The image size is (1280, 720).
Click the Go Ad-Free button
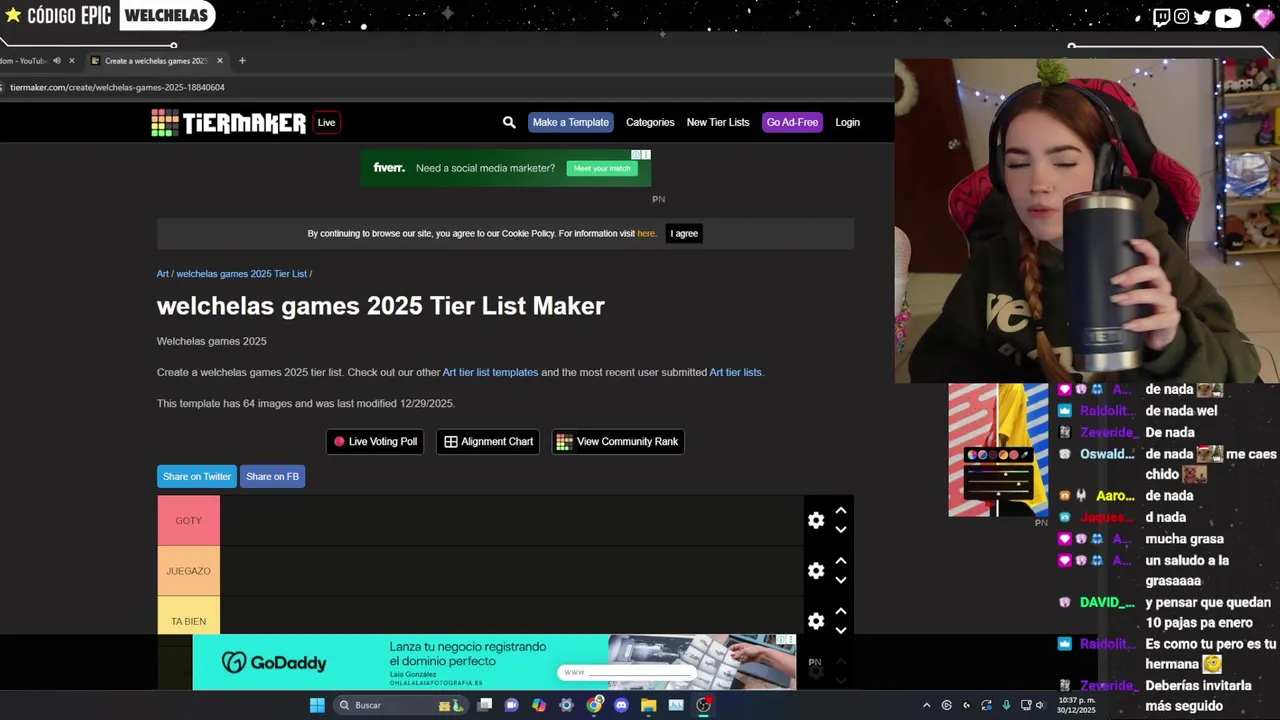point(792,122)
